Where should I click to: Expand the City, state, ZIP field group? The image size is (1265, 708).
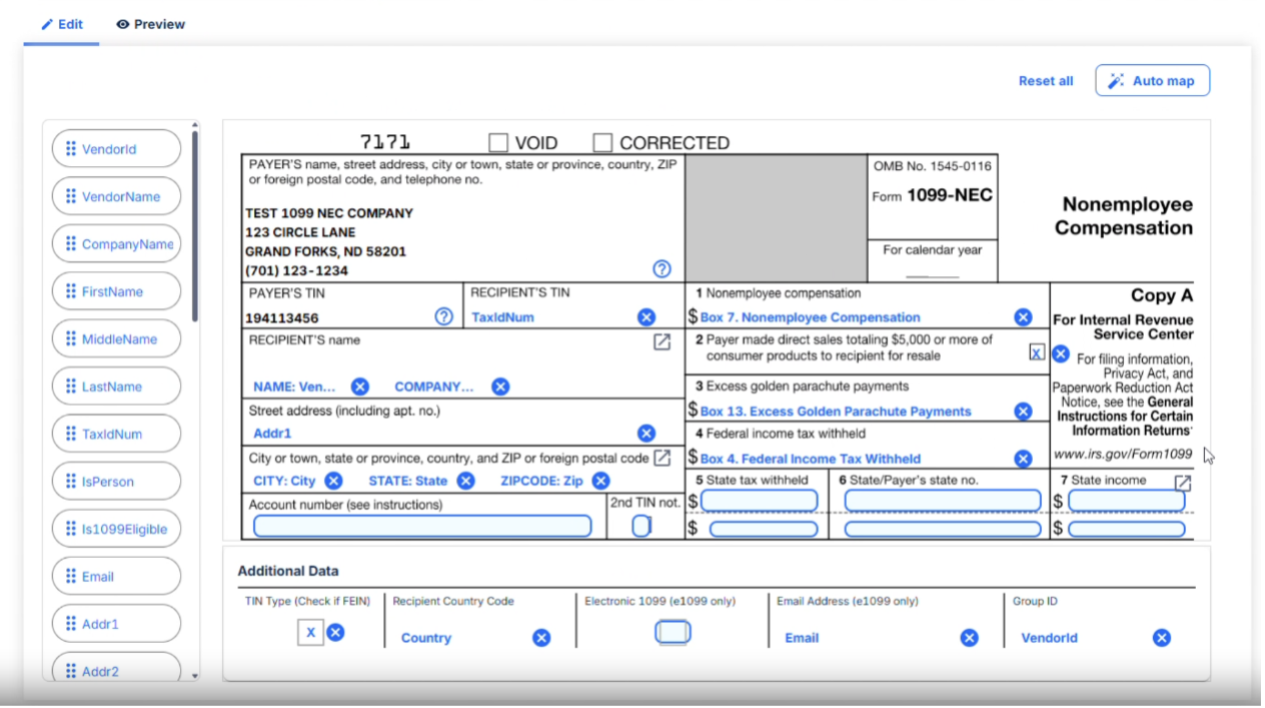(x=662, y=458)
